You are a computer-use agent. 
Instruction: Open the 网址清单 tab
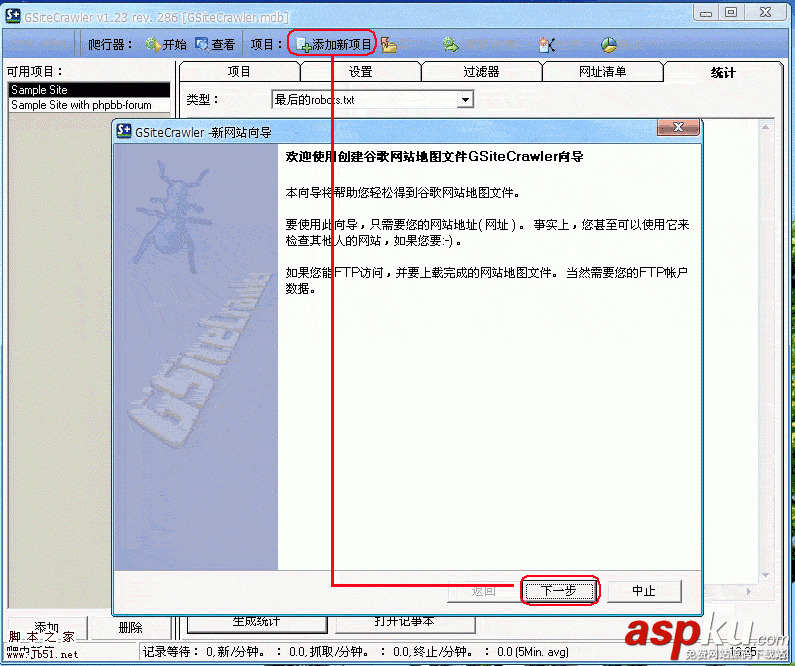(x=602, y=71)
